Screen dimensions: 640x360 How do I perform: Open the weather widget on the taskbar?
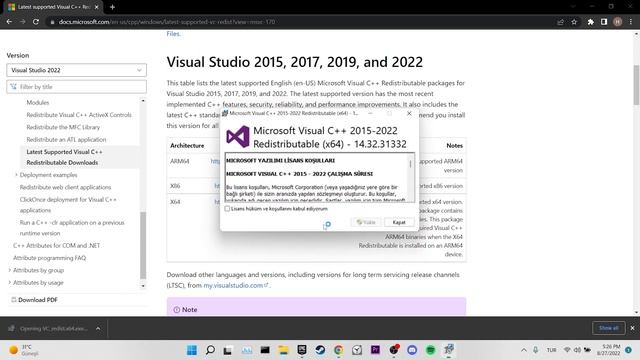(24, 350)
